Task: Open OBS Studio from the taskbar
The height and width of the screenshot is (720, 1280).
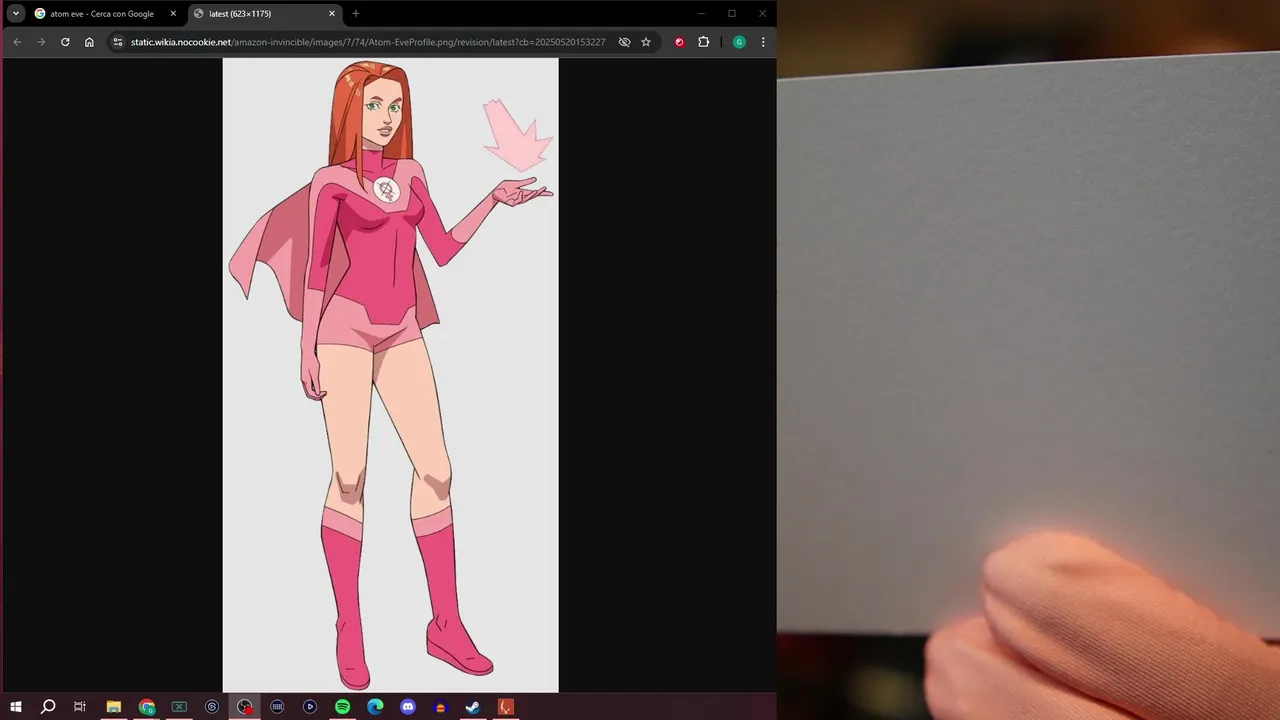Action: pos(245,707)
